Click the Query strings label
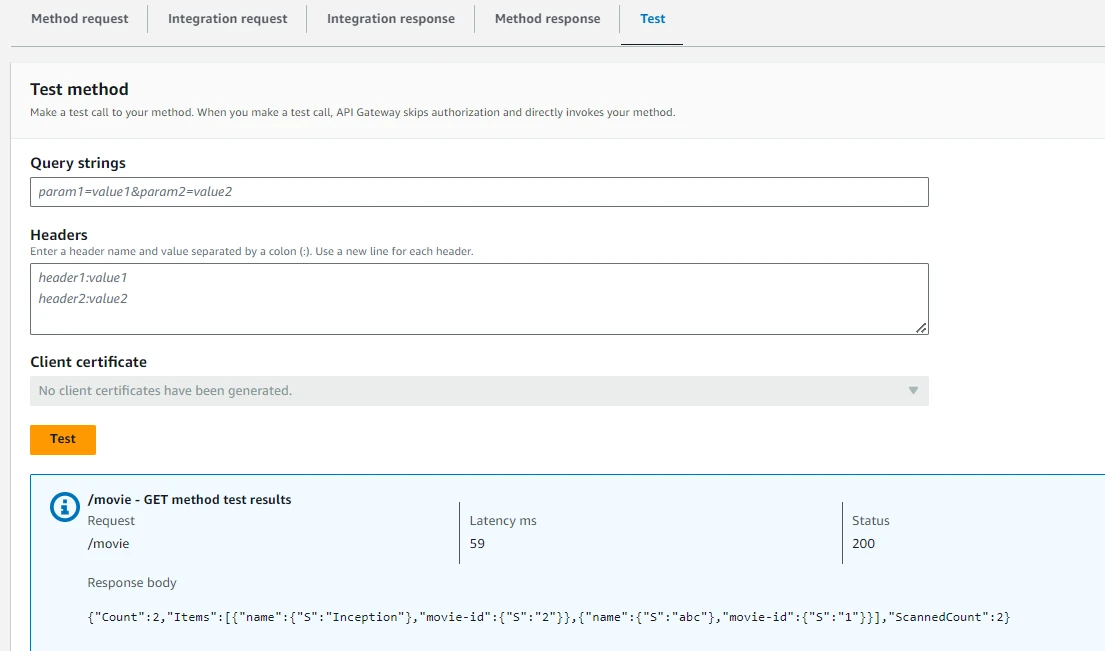The image size is (1105, 651). 78,163
